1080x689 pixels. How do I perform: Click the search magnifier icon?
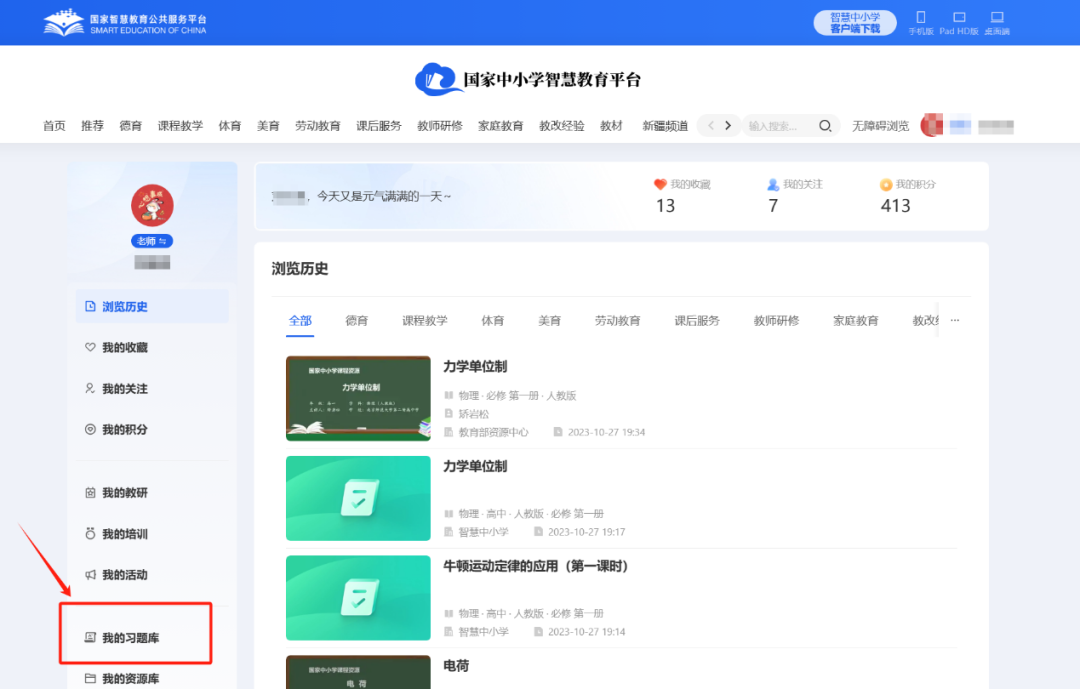click(x=825, y=126)
